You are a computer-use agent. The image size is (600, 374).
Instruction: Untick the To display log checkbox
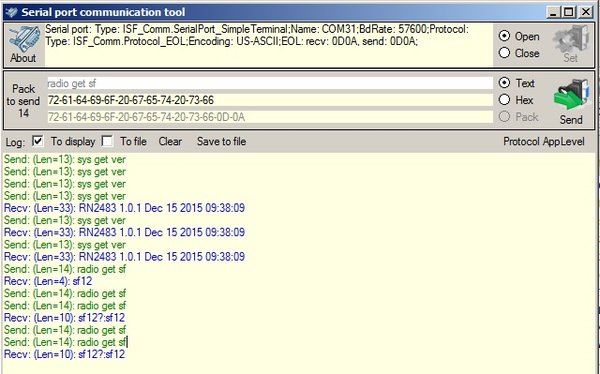pyautogui.click(x=38, y=141)
